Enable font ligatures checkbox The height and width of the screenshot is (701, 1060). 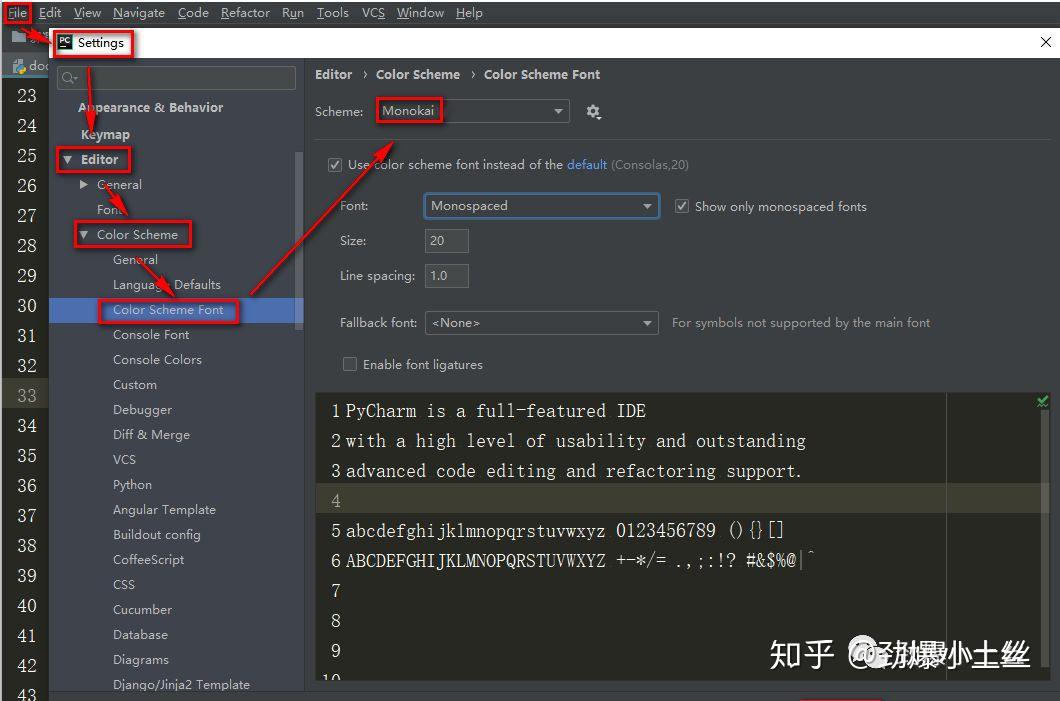click(350, 364)
